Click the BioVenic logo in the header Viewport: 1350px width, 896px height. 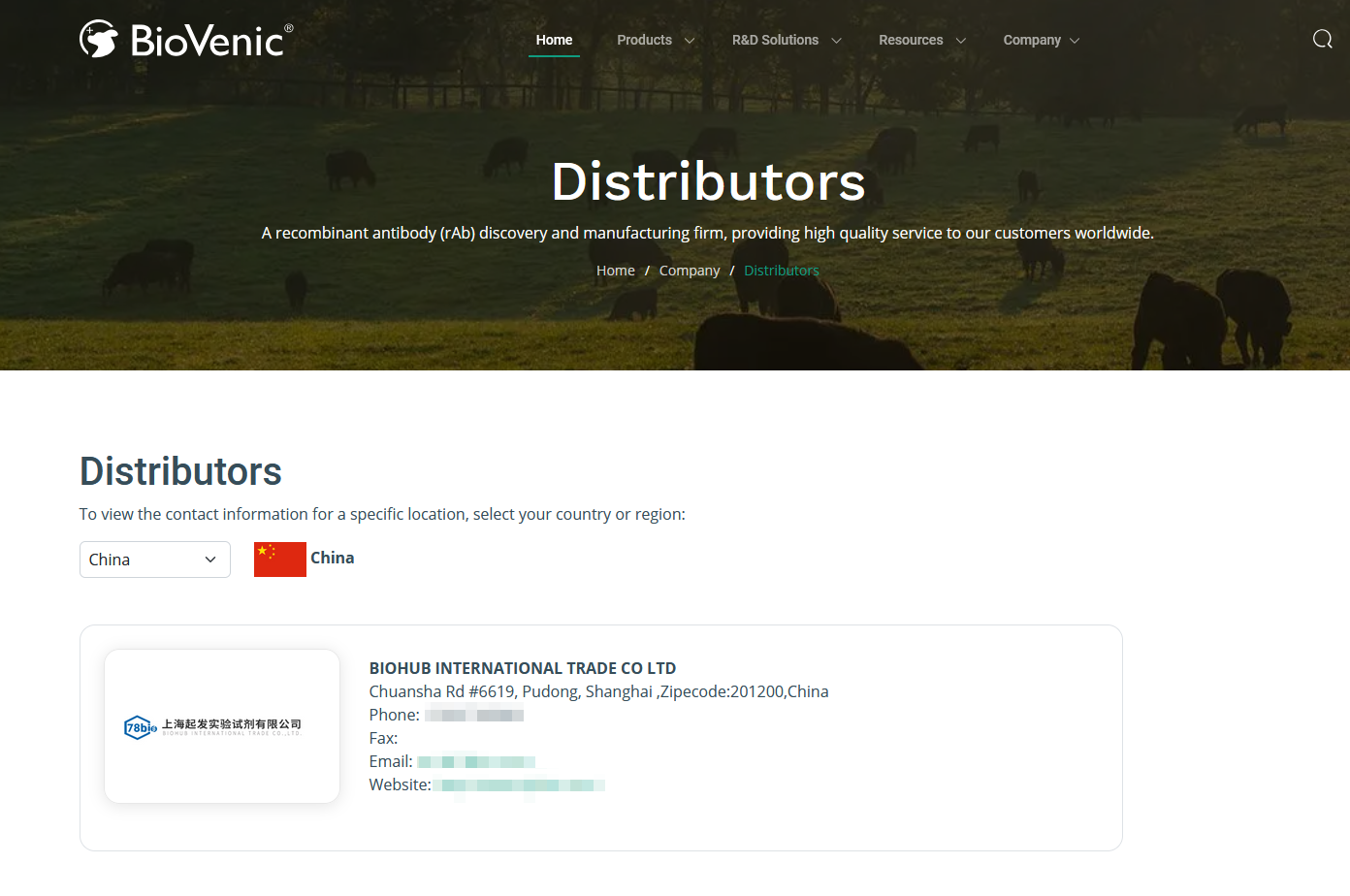186,40
